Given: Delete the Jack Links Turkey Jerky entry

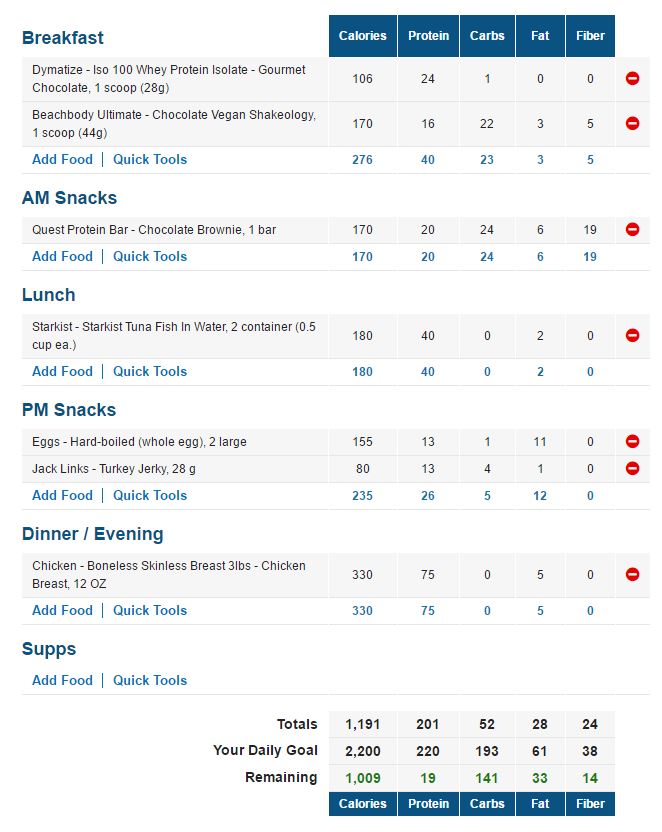Looking at the screenshot, I should point(632,466).
